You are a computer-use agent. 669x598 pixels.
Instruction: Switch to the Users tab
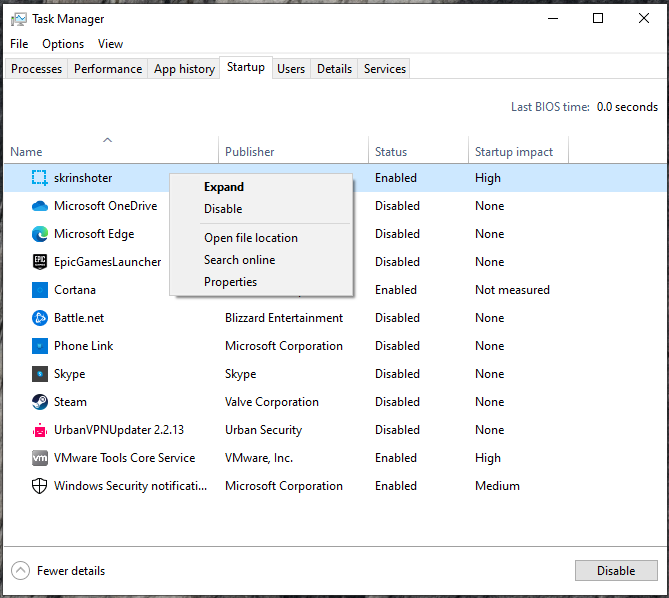291,69
